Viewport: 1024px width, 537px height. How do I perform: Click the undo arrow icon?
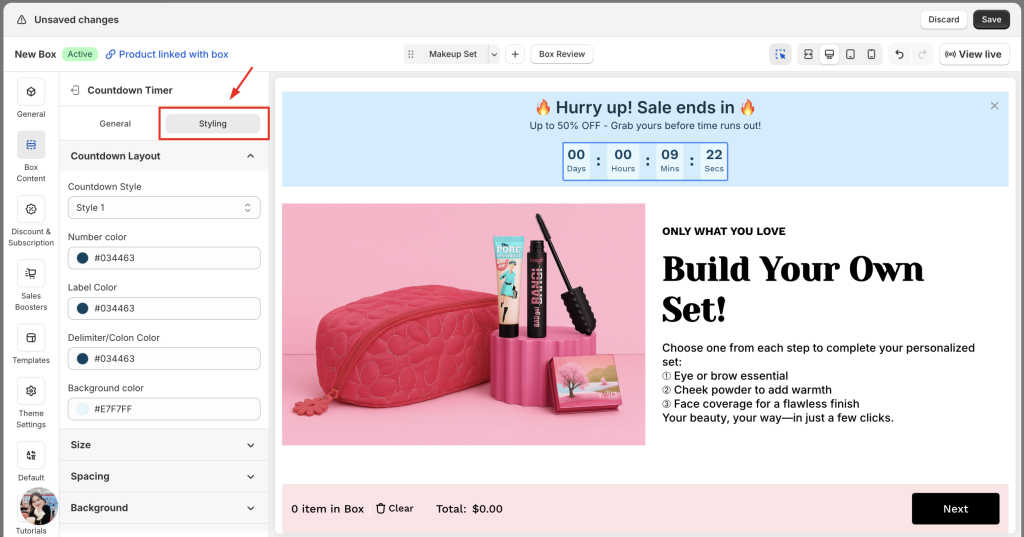point(899,54)
